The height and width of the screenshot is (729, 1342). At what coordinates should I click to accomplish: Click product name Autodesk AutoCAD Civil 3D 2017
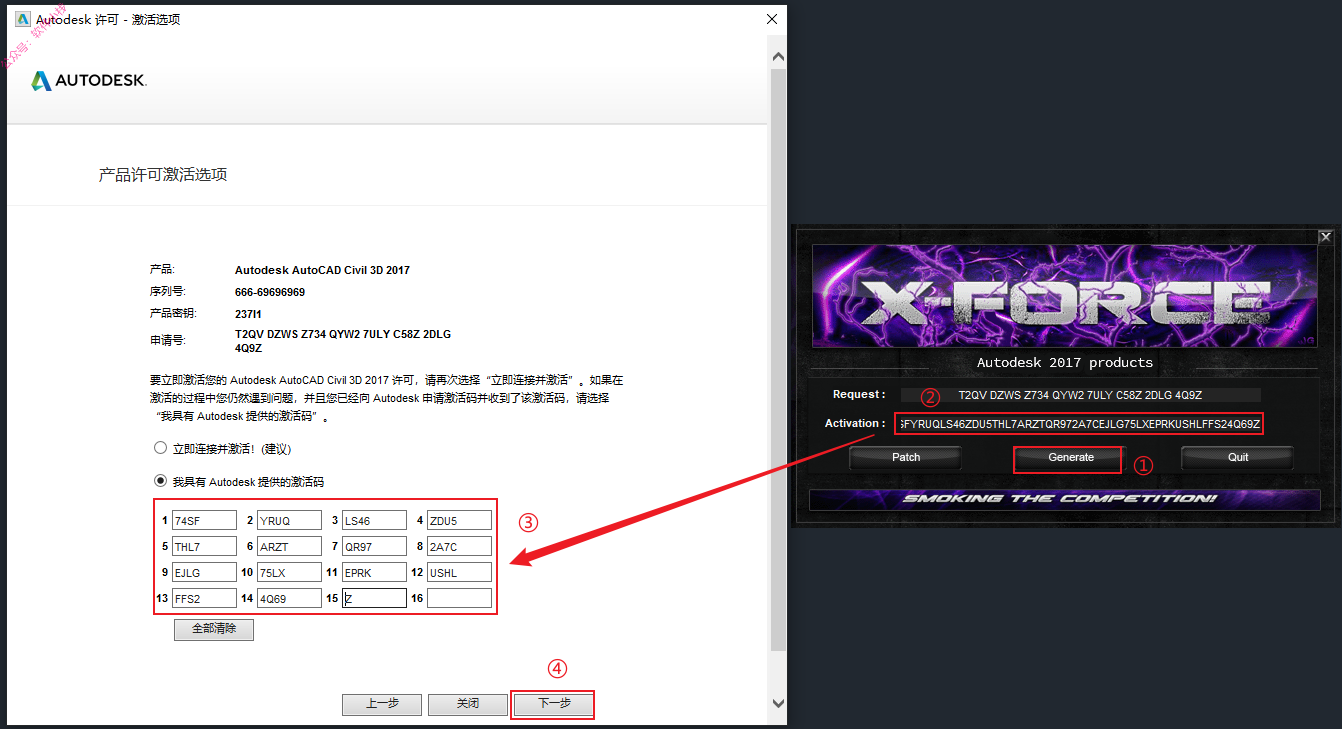pos(322,270)
